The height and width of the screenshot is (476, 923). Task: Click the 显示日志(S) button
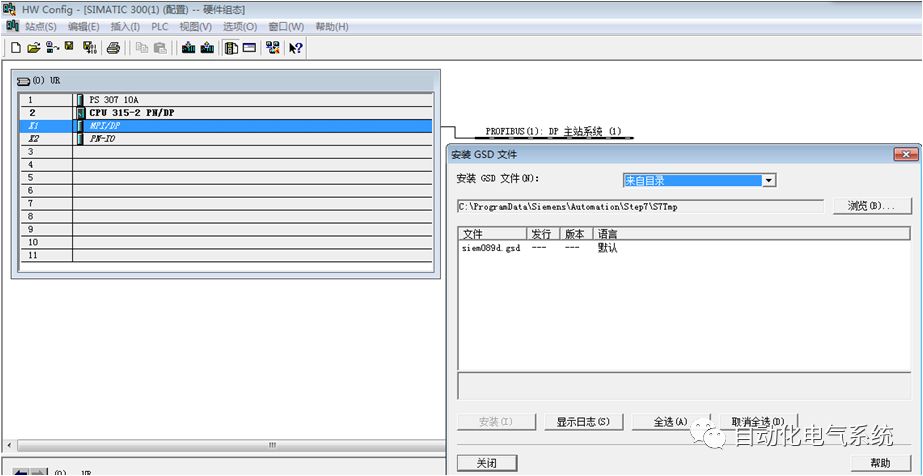click(583, 422)
